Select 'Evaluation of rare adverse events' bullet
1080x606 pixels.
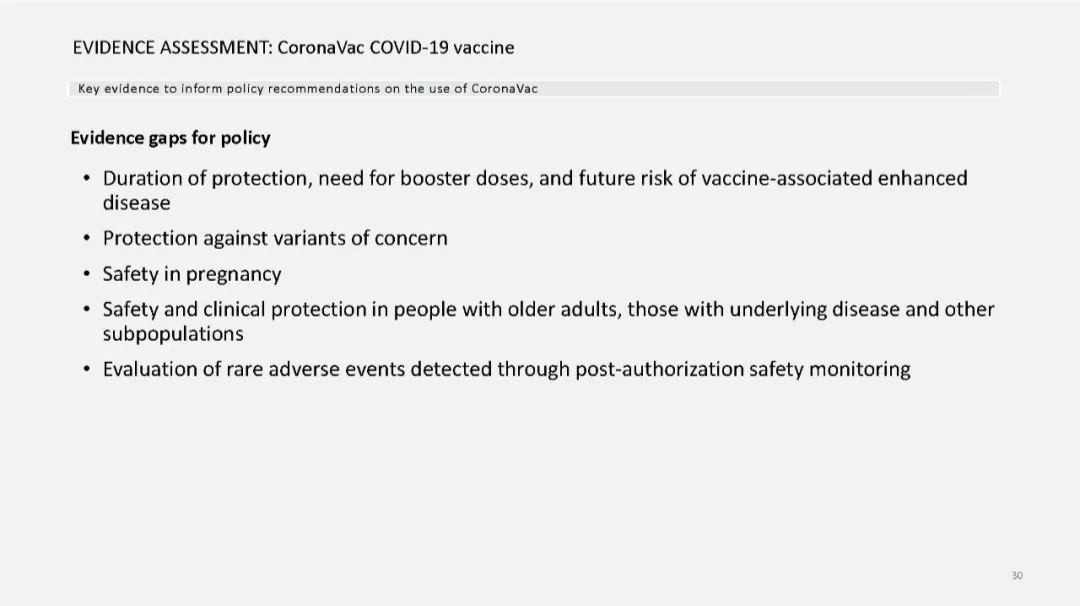(506, 369)
